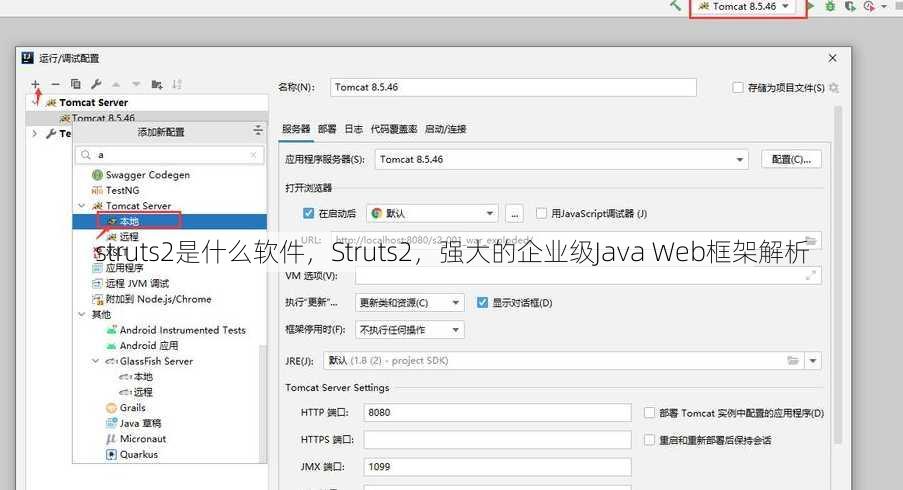Image resolution: width=903 pixels, height=490 pixels.
Task: Open the browser selection dropdown showing 默认
Action: (x=432, y=213)
